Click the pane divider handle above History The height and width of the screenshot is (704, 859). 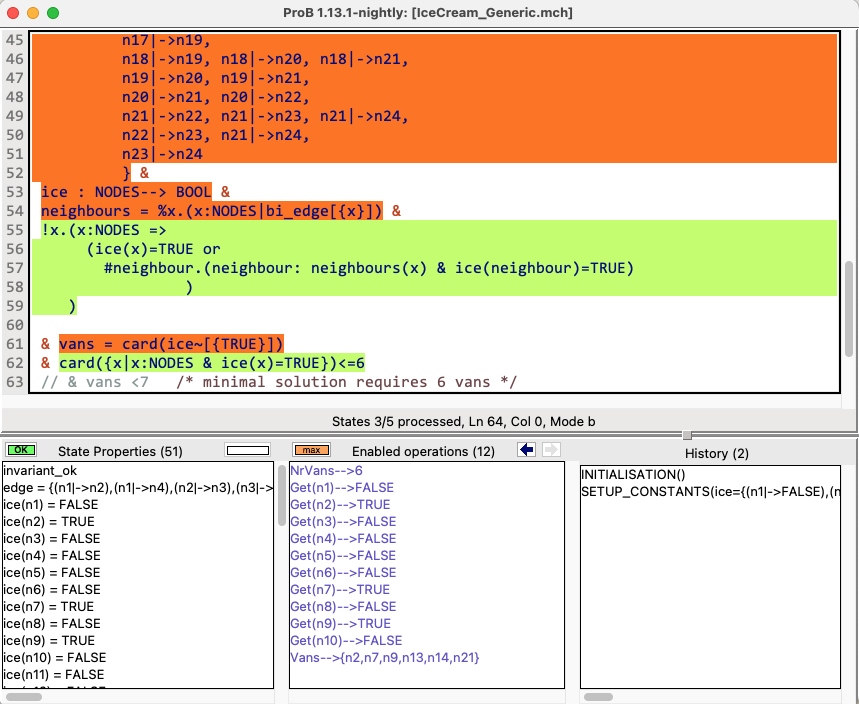pos(687,435)
